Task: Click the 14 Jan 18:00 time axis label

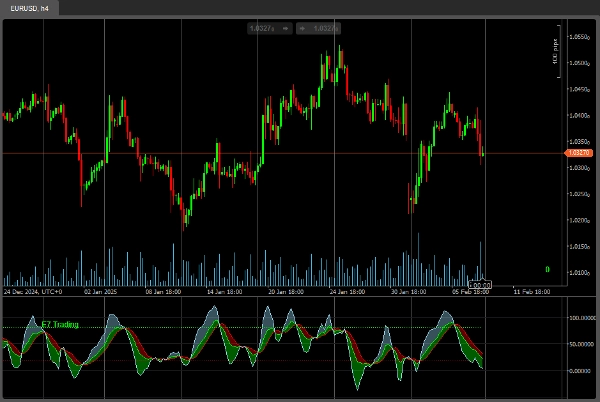Action: pos(224,291)
